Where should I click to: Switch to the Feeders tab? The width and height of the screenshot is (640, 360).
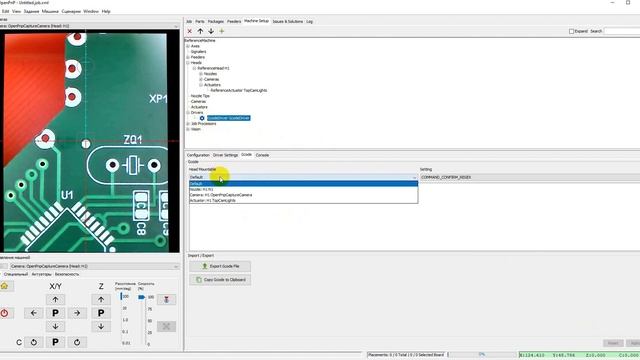pyautogui.click(x=234, y=21)
